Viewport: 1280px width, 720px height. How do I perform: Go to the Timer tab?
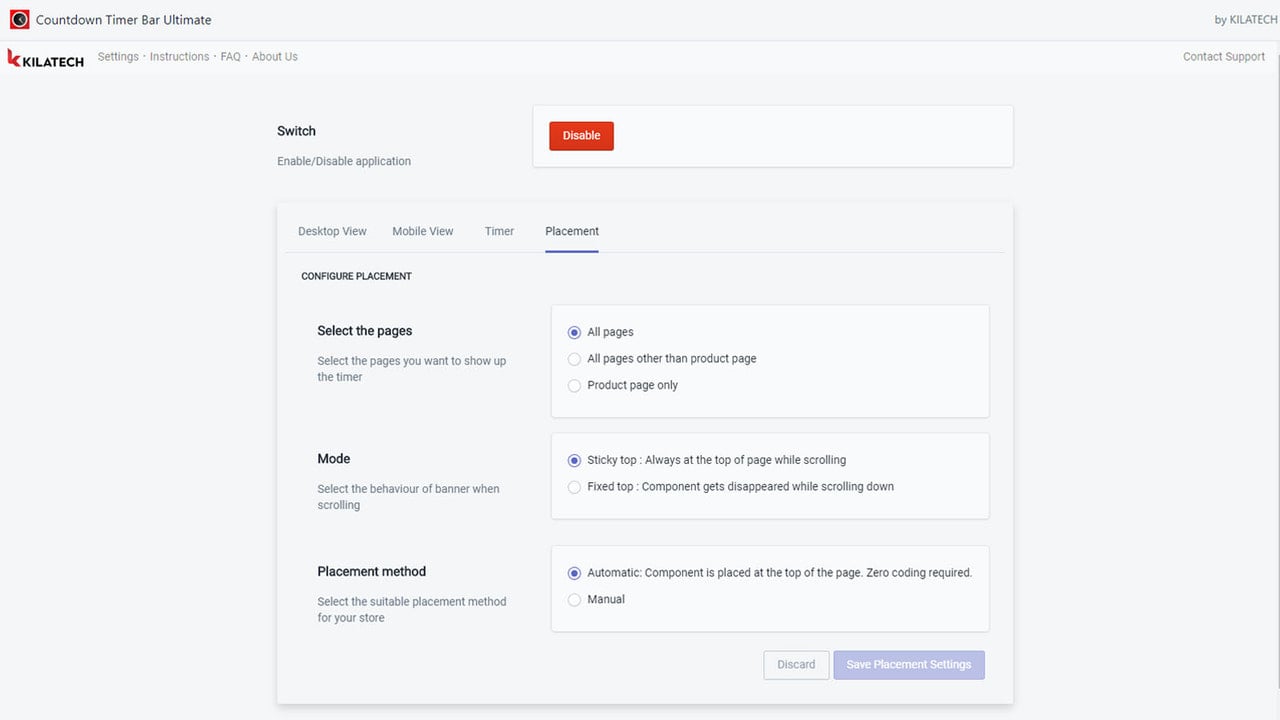click(499, 231)
